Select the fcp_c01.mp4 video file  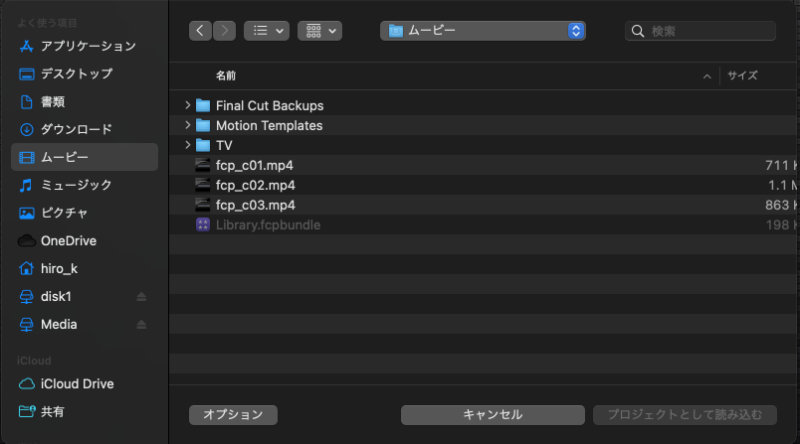254,165
